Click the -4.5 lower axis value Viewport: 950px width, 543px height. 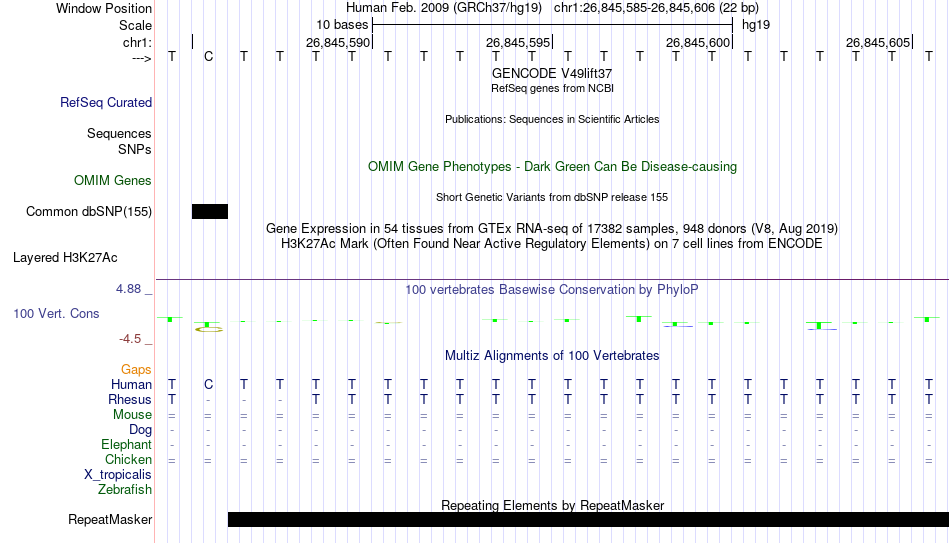pos(130,339)
